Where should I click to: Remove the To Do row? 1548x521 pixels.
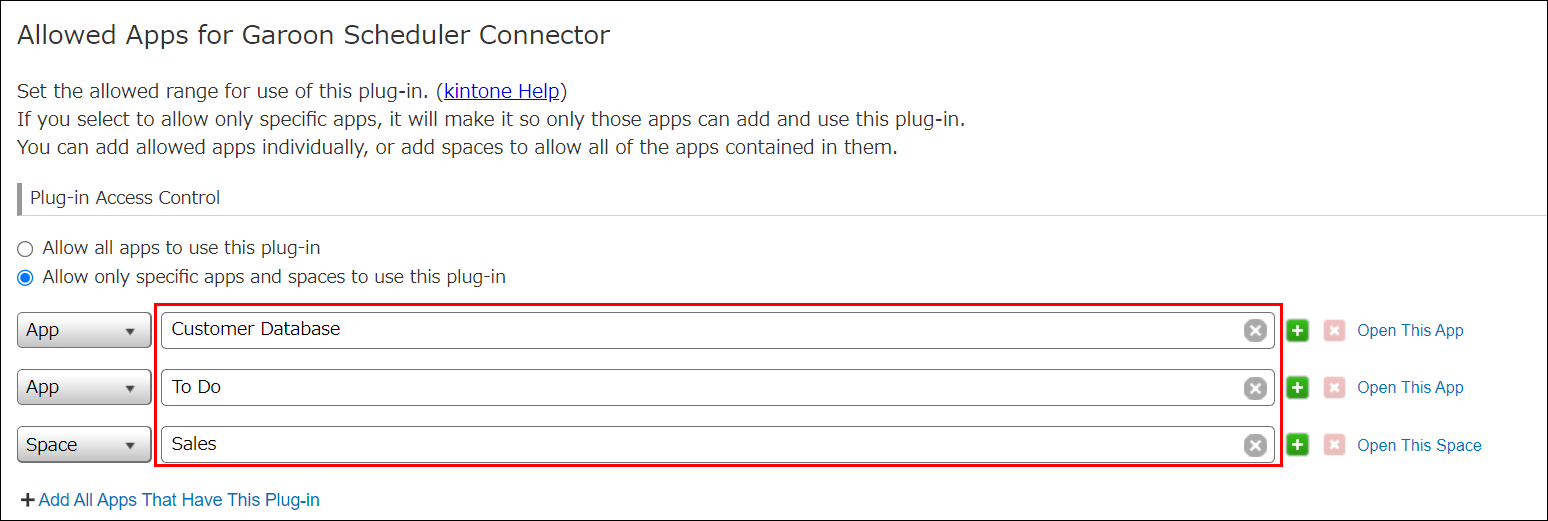tap(1334, 388)
